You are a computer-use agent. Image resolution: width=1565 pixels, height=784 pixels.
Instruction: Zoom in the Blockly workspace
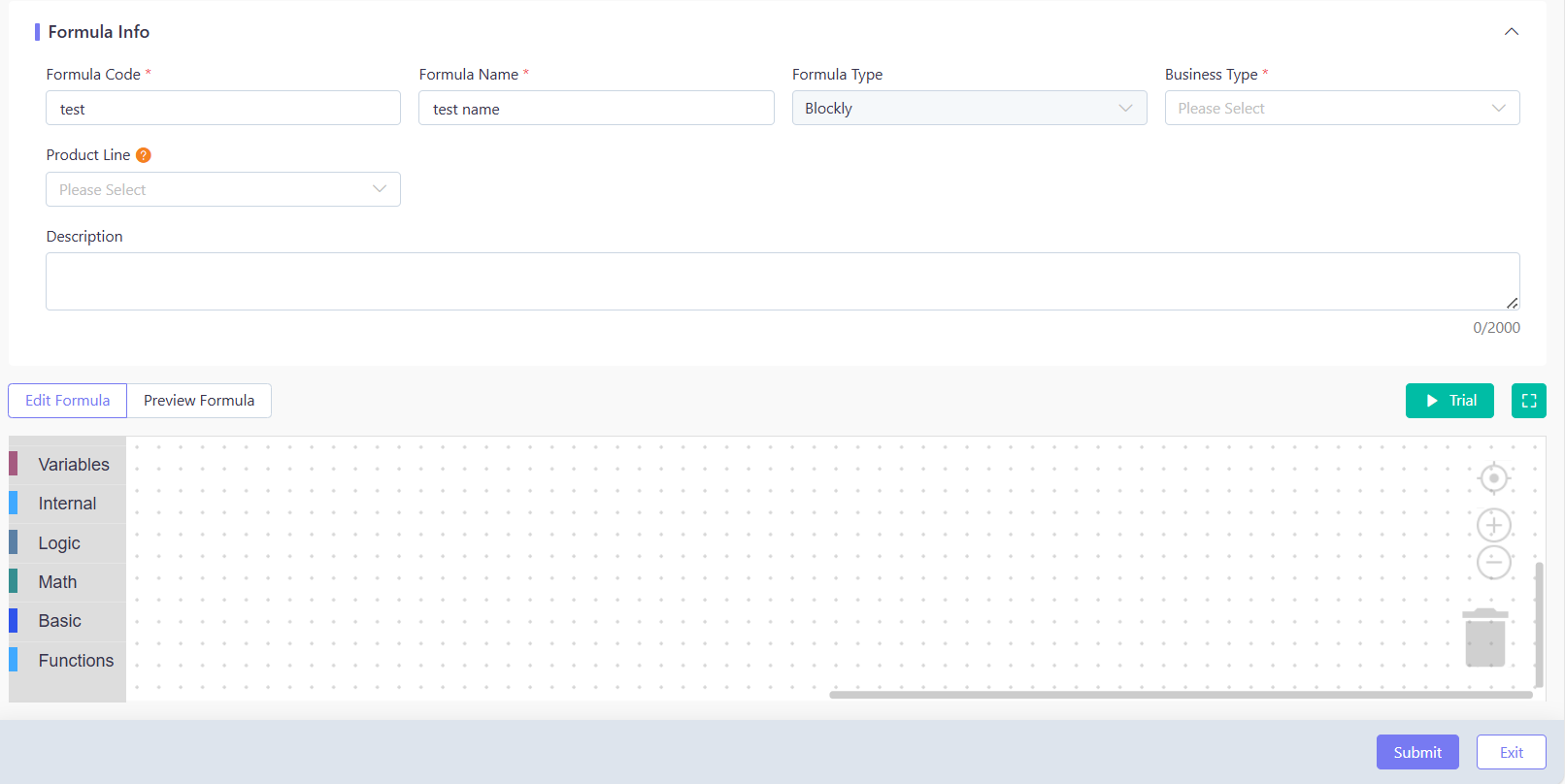tap(1494, 525)
